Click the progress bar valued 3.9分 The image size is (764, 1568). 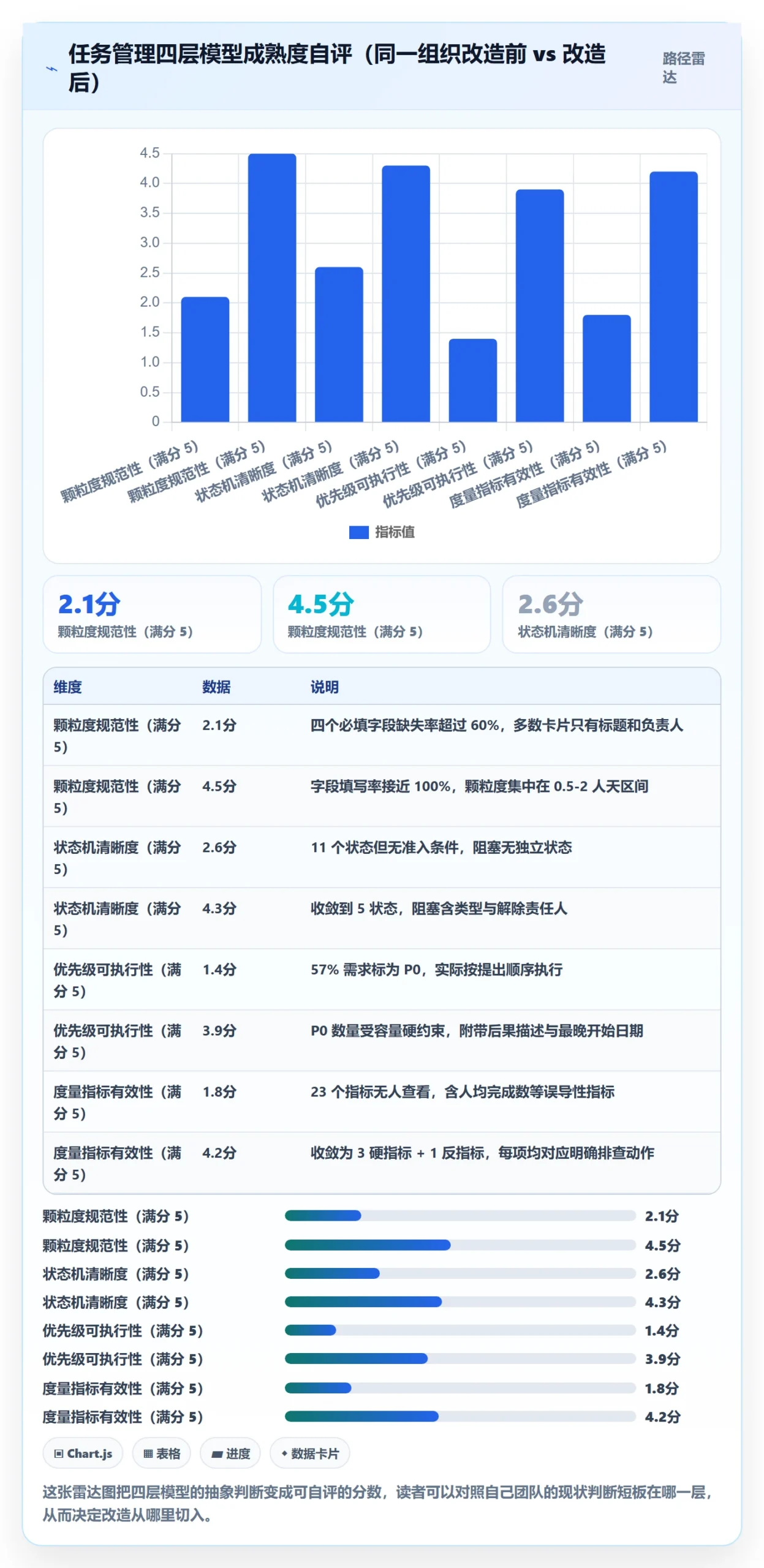(x=460, y=1359)
